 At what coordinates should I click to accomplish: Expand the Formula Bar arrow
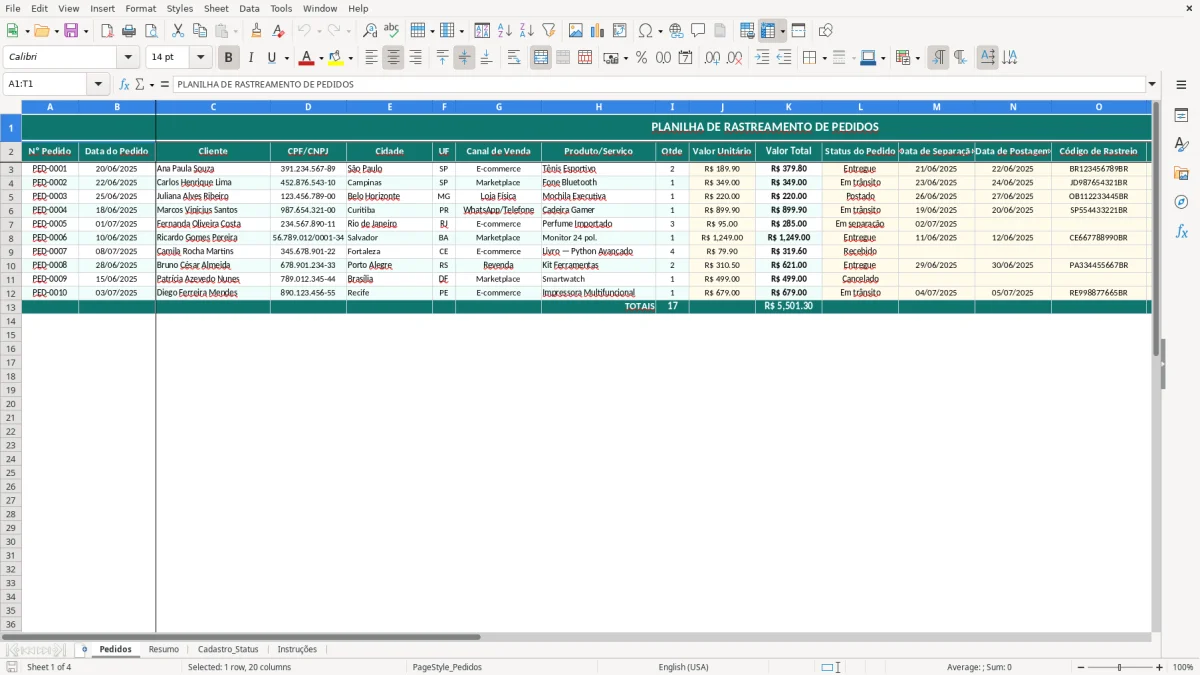1152,84
